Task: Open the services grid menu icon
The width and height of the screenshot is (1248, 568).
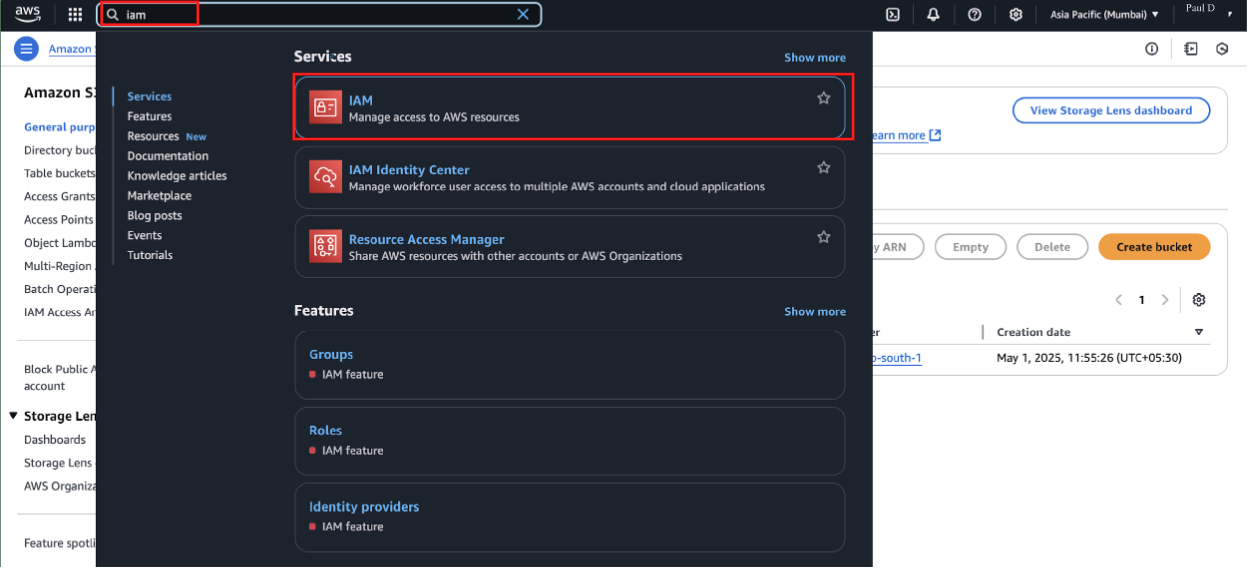Action: pyautogui.click(x=75, y=14)
